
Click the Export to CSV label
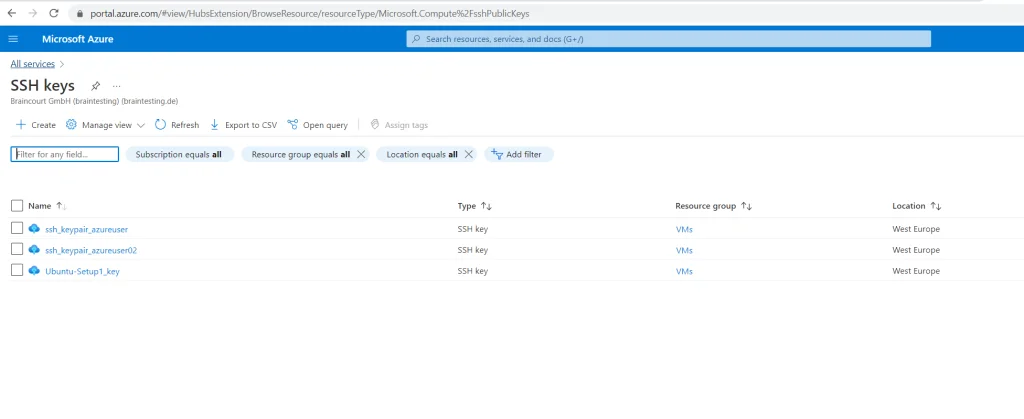pyautogui.click(x=251, y=125)
